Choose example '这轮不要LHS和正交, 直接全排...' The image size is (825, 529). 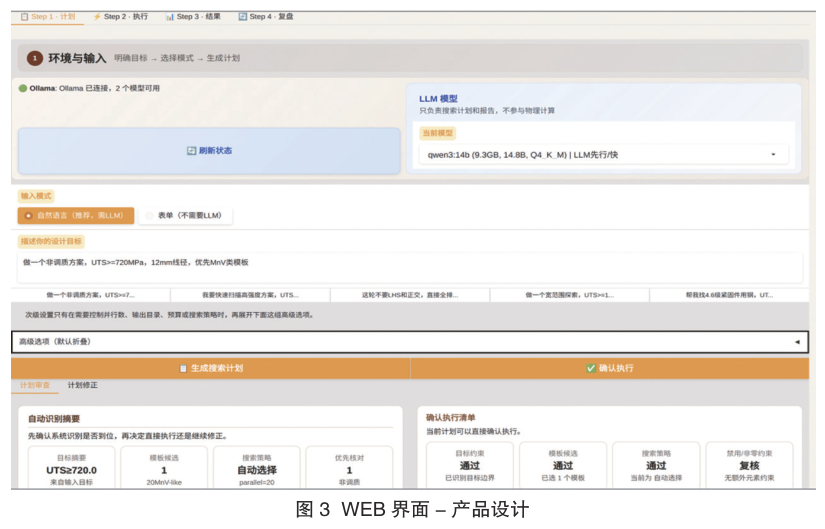(410, 295)
